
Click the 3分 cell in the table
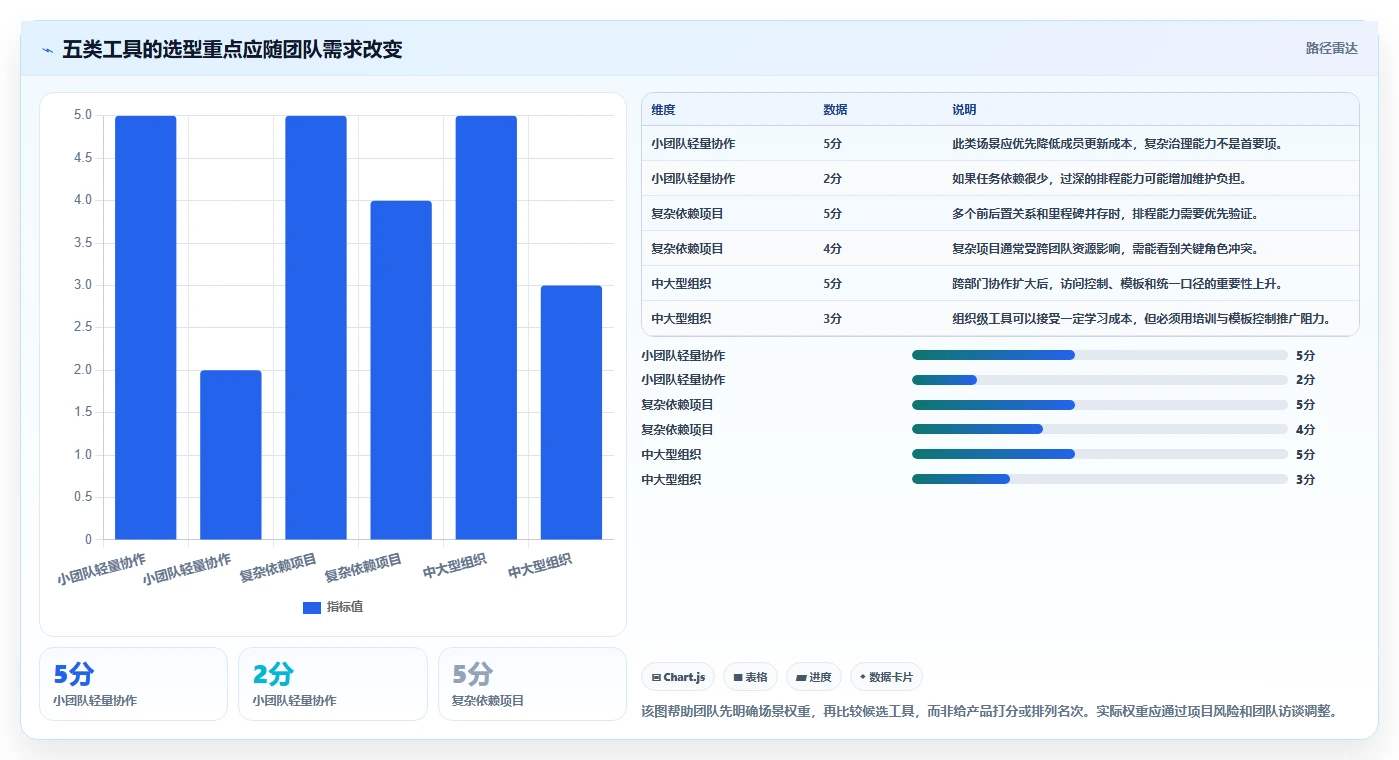[832, 319]
